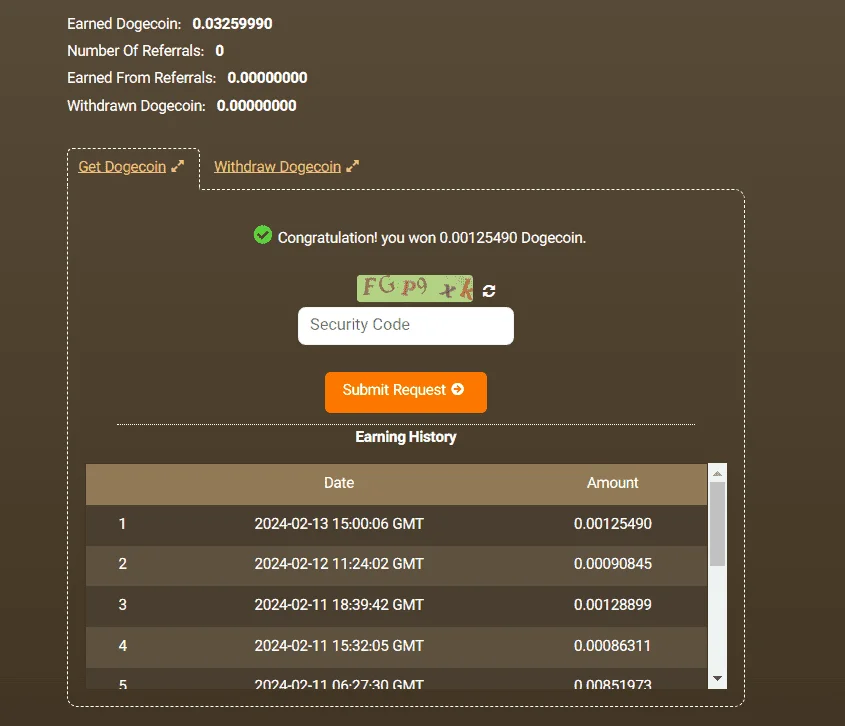Click row number 1 in history table
Image resolution: width=845 pixels, height=726 pixels.
[x=122, y=523]
